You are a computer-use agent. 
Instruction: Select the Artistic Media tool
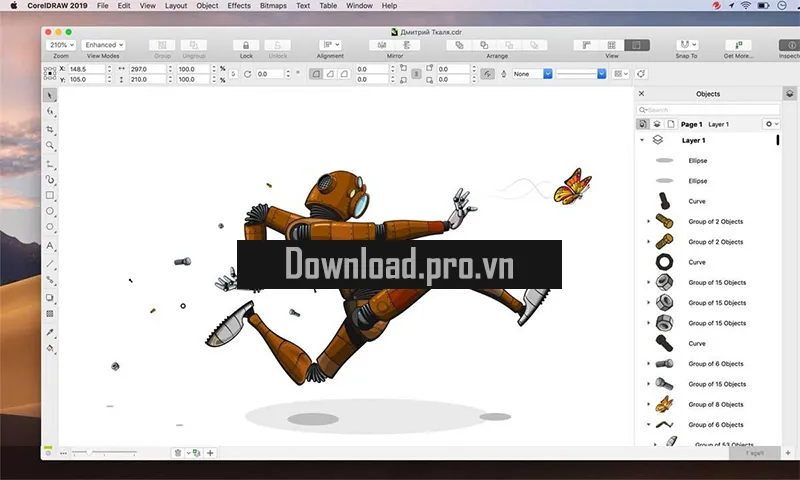[x=49, y=180]
